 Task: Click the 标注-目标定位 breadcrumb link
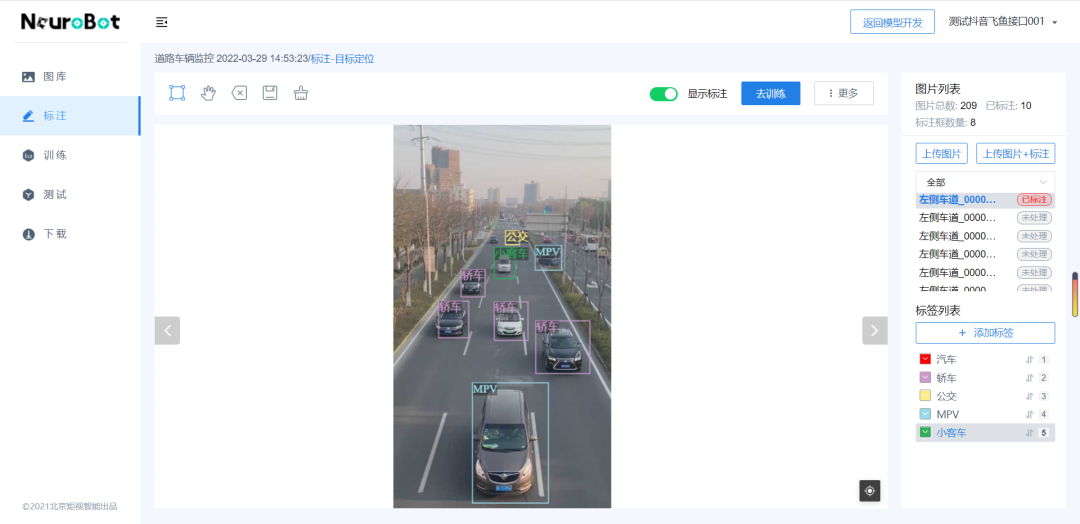click(x=343, y=59)
